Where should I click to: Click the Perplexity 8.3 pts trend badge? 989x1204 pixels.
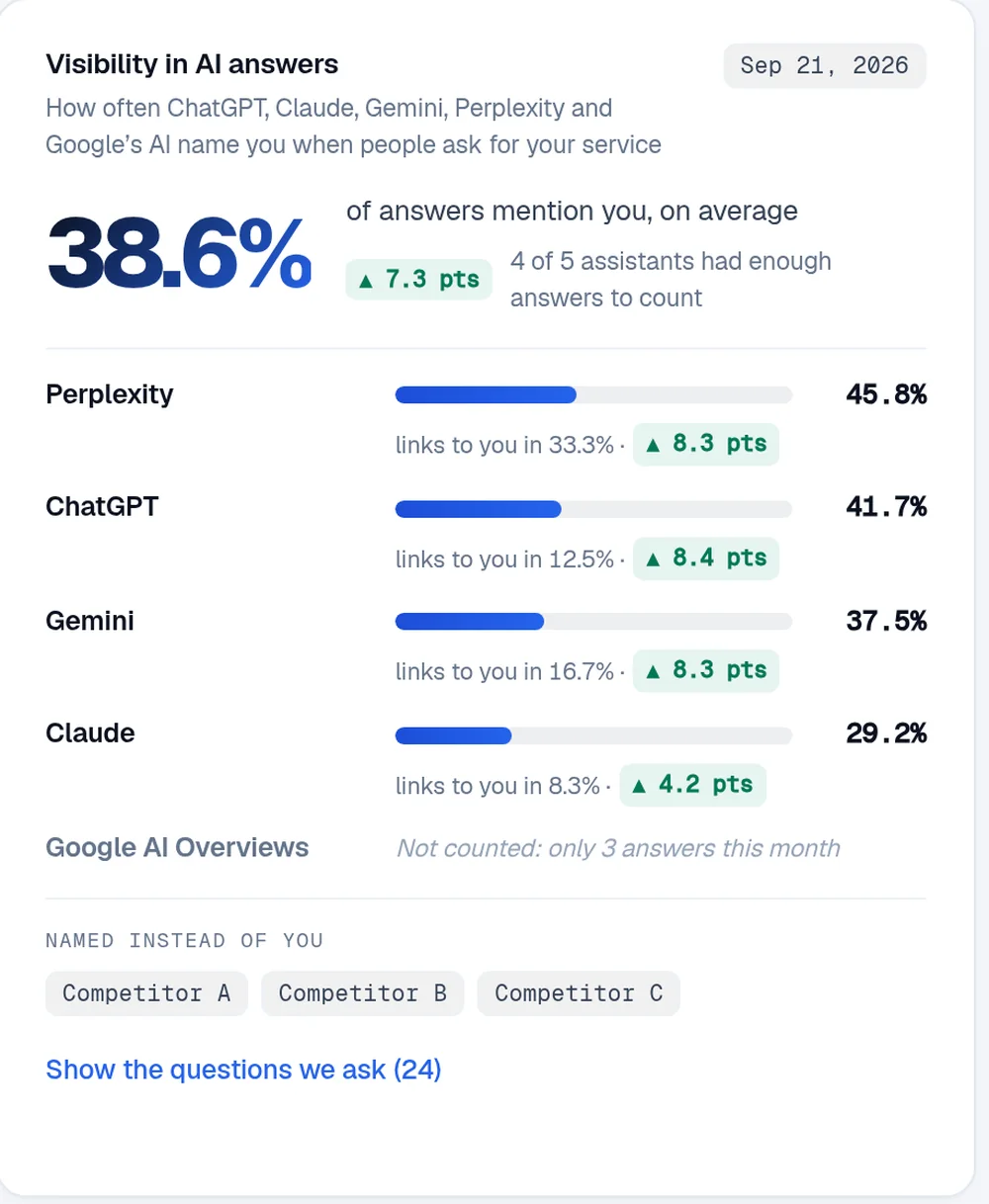click(706, 444)
